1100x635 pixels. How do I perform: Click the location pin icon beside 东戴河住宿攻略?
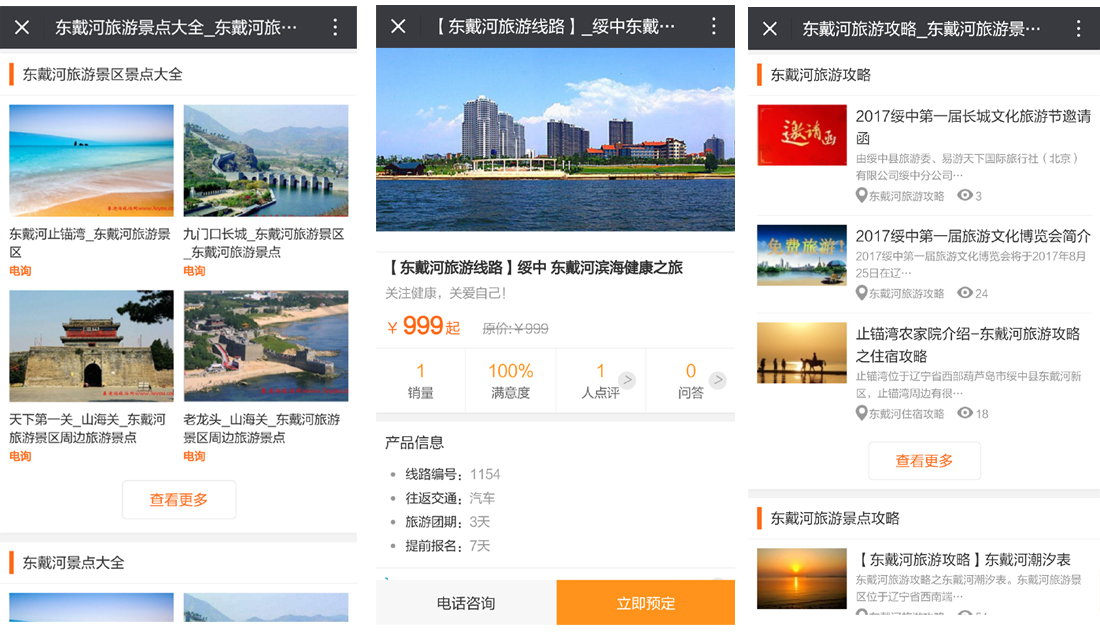pos(861,413)
